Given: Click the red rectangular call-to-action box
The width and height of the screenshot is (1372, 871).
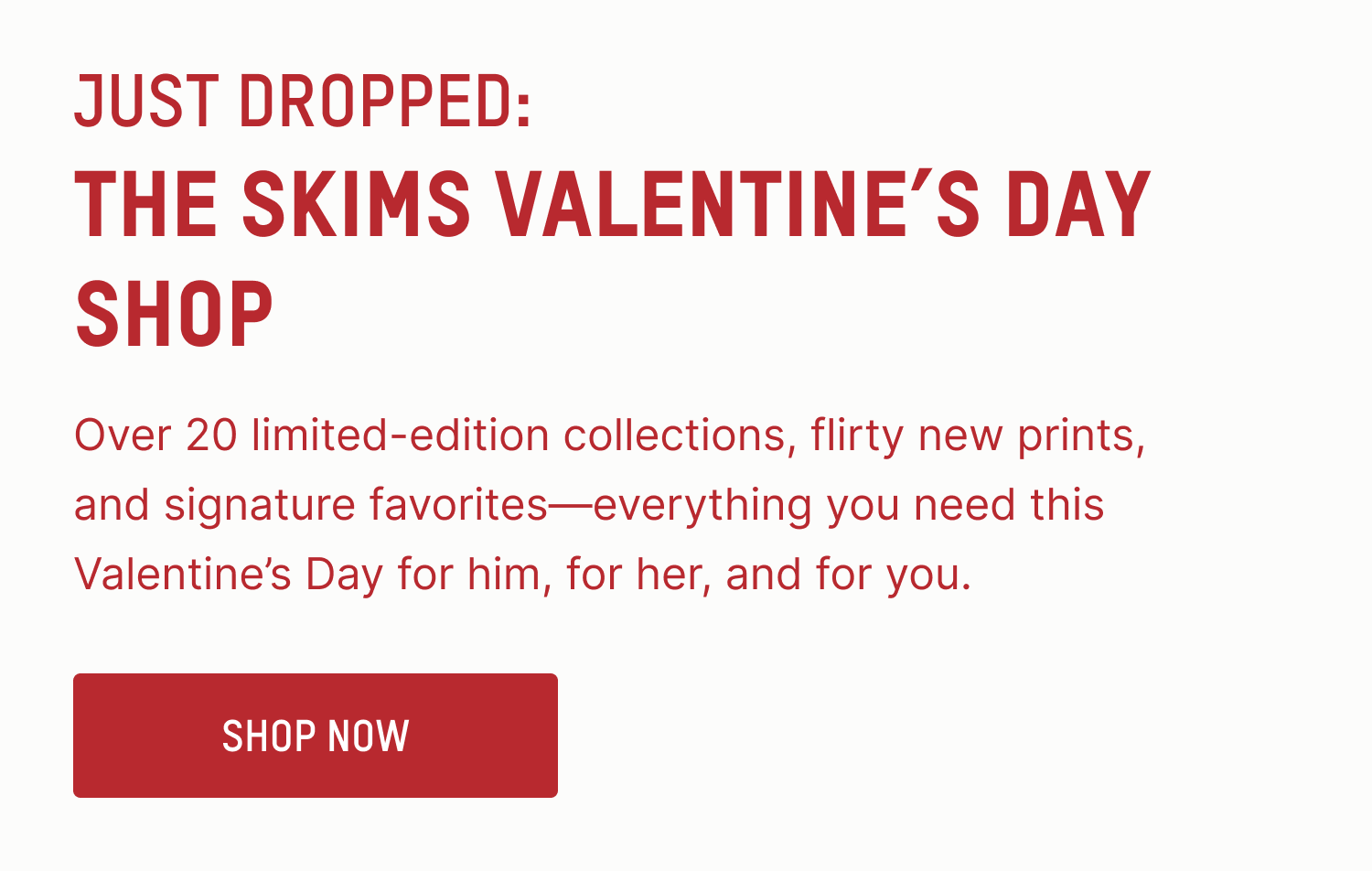Looking at the screenshot, I should [x=316, y=735].
